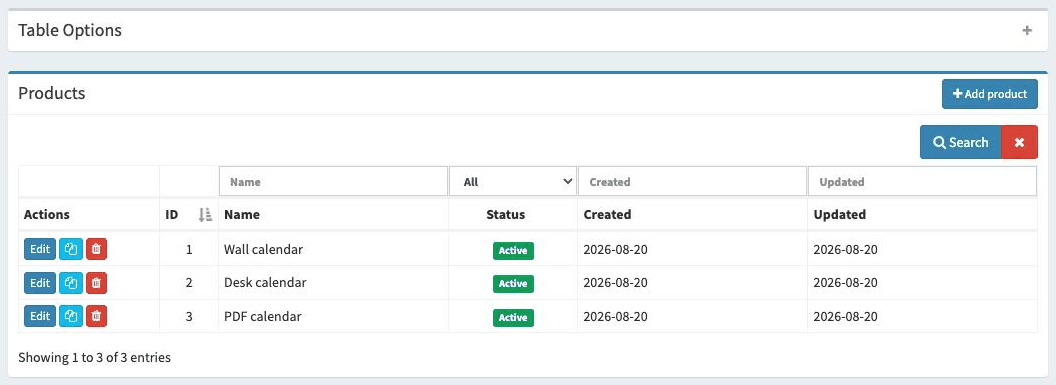Duplicate the PDF calendar product via copy icon

coord(71,316)
